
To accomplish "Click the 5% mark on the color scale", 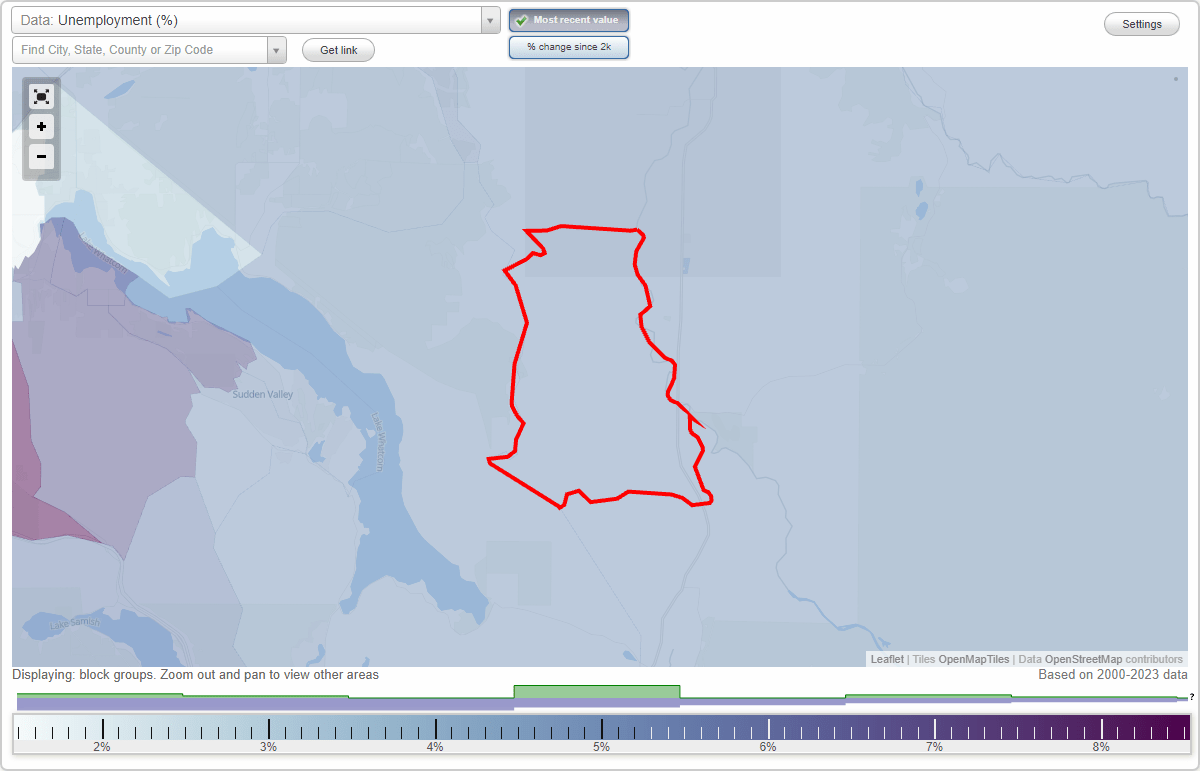I will coord(601,729).
